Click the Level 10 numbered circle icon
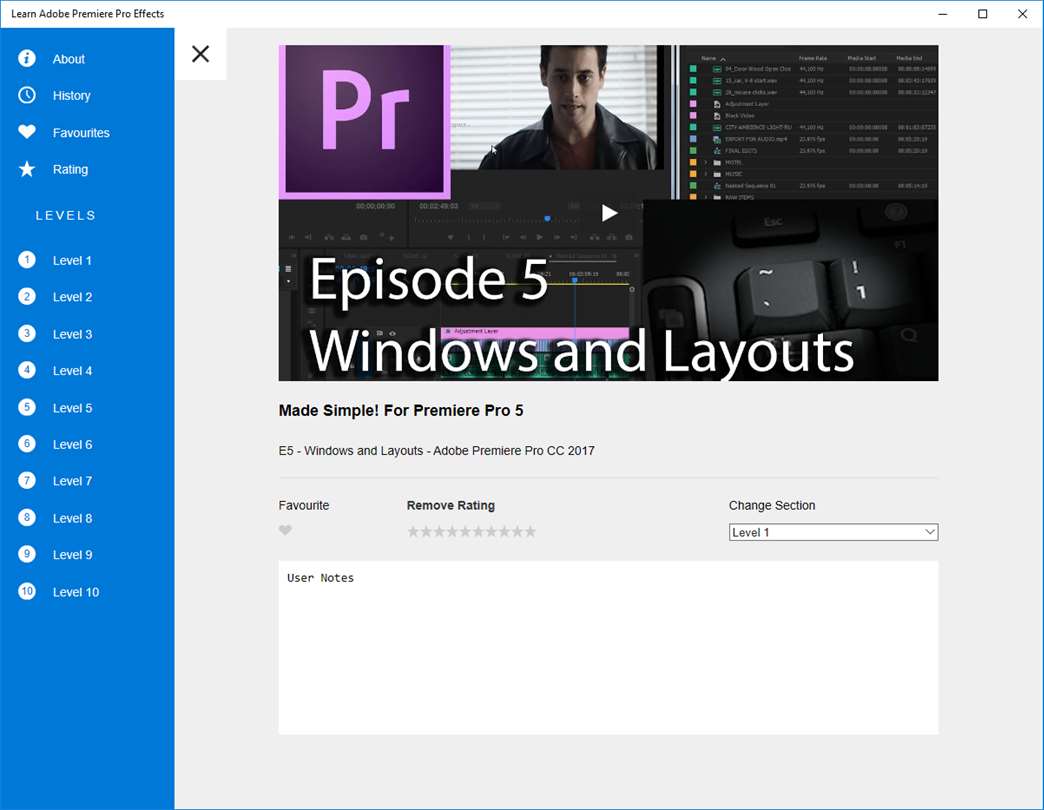Screen dimensions: 1044x810 pos(27,591)
